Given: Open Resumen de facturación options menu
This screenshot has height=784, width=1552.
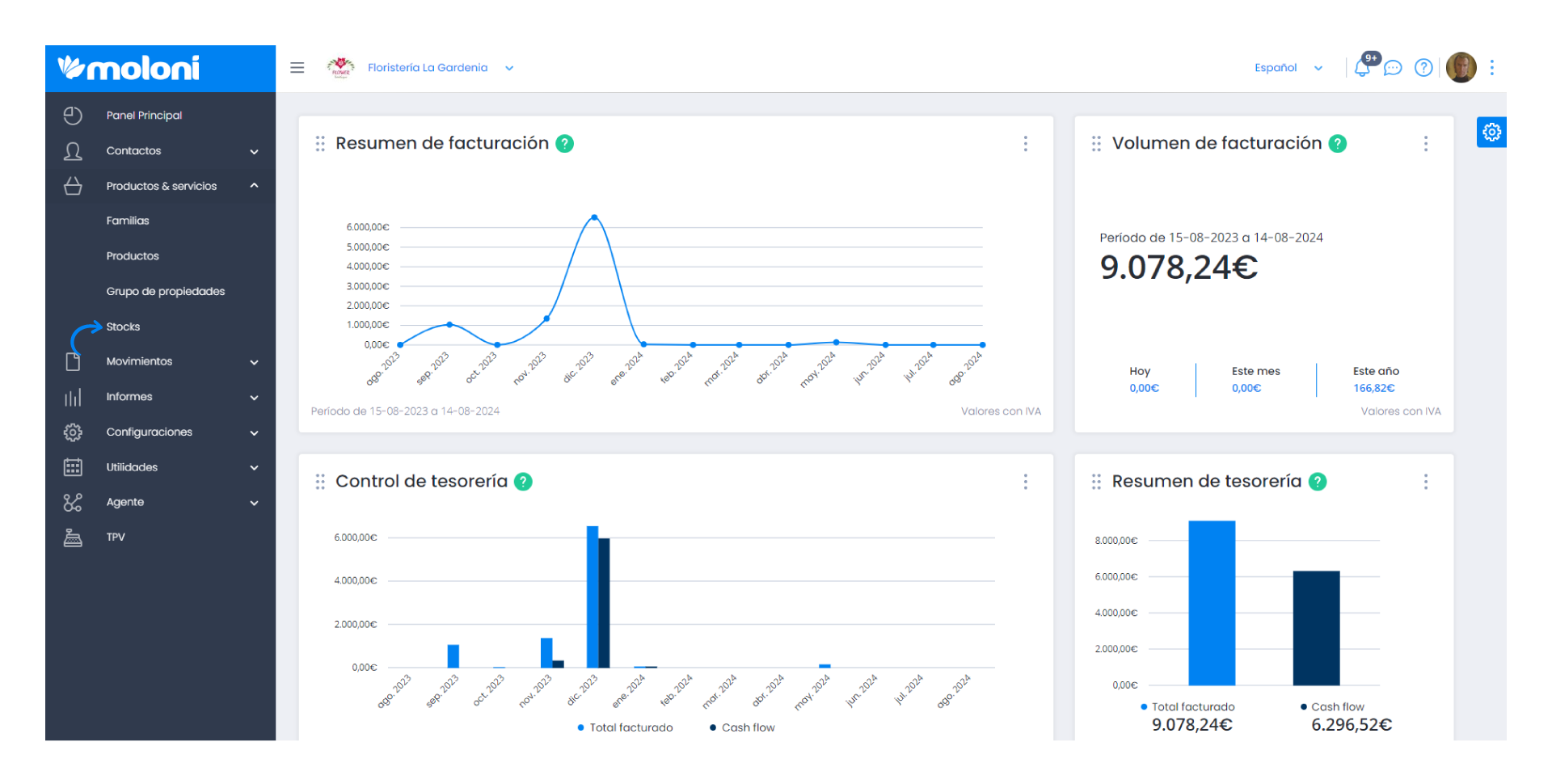Looking at the screenshot, I should [1026, 144].
